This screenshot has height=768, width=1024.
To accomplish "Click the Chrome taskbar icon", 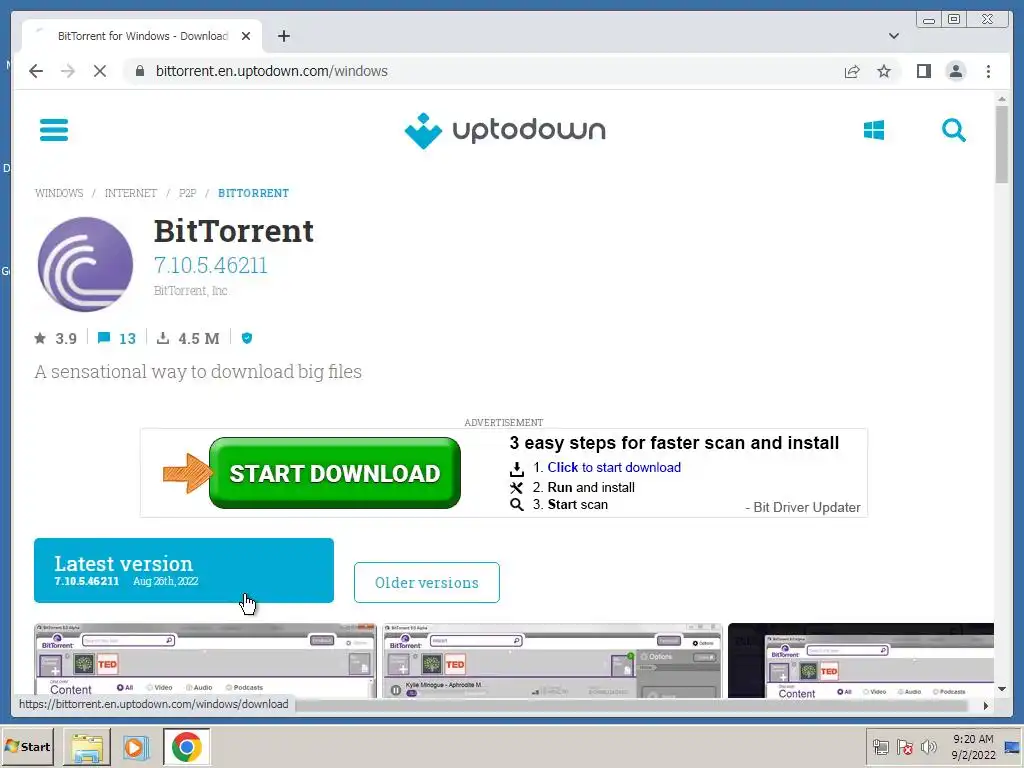I will pos(187,746).
